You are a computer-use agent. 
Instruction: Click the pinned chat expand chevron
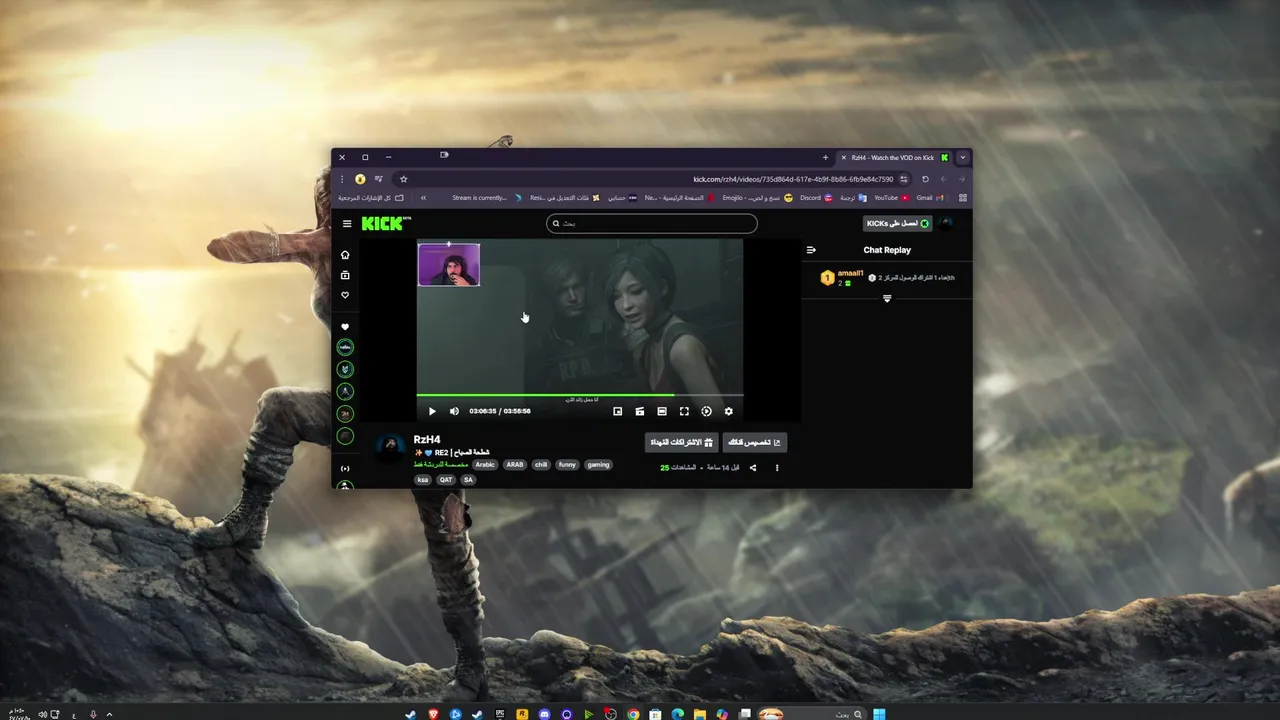click(x=887, y=299)
